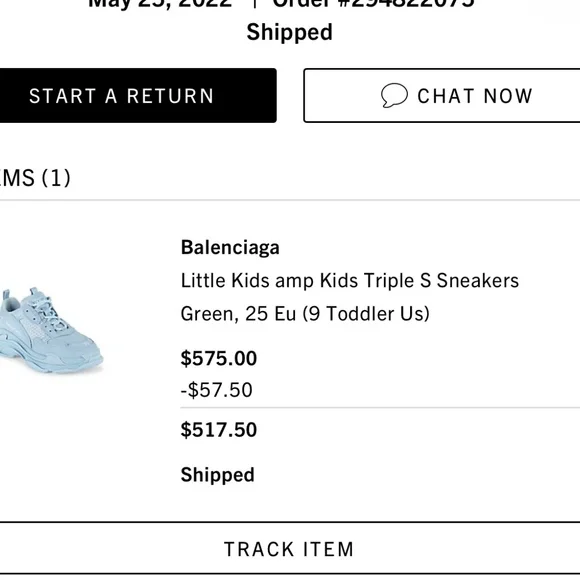Image resolution: width=580 pixels, height=580 pixels.
Task: Open the Balenciaga brand link
Action: click(x=230, y=247)
